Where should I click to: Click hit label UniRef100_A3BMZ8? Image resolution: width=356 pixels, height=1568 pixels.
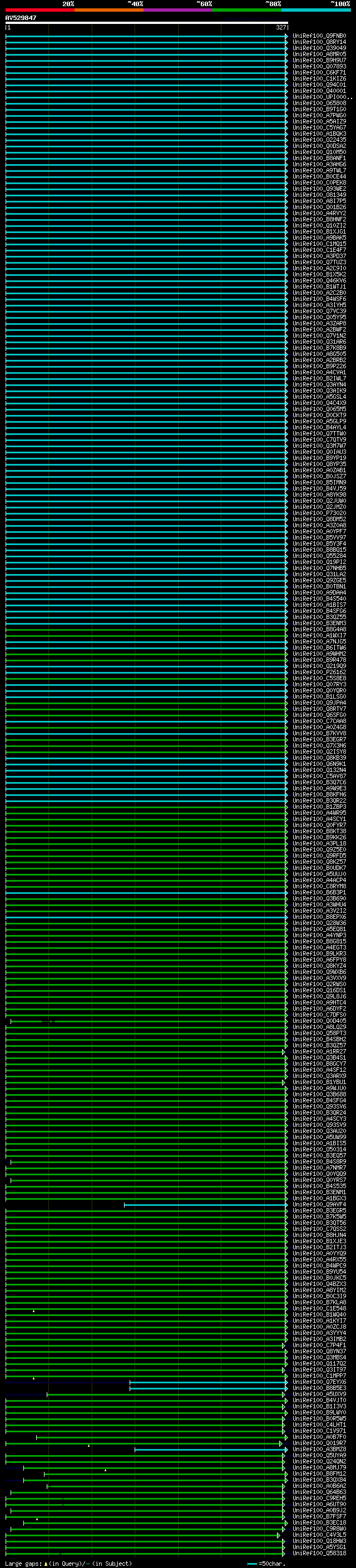(319, 1450)
